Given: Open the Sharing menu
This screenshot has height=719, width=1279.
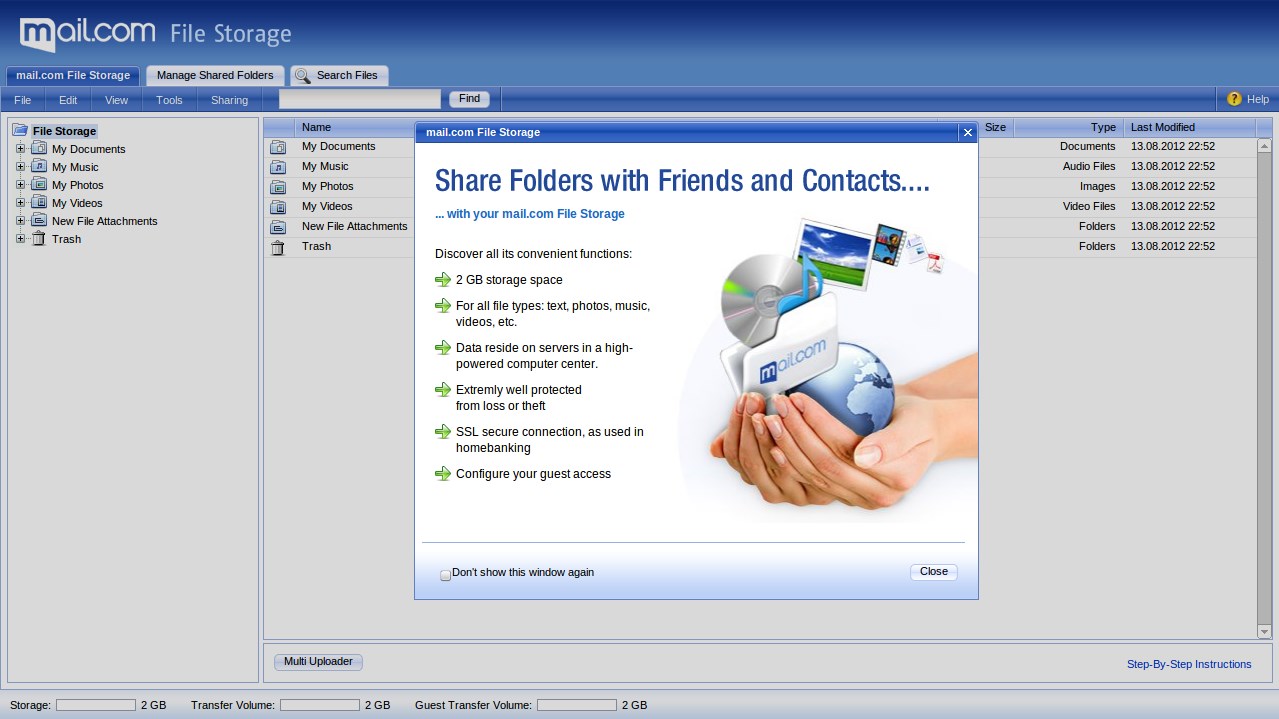Looking at the screenshot, I should pos(229,100).
